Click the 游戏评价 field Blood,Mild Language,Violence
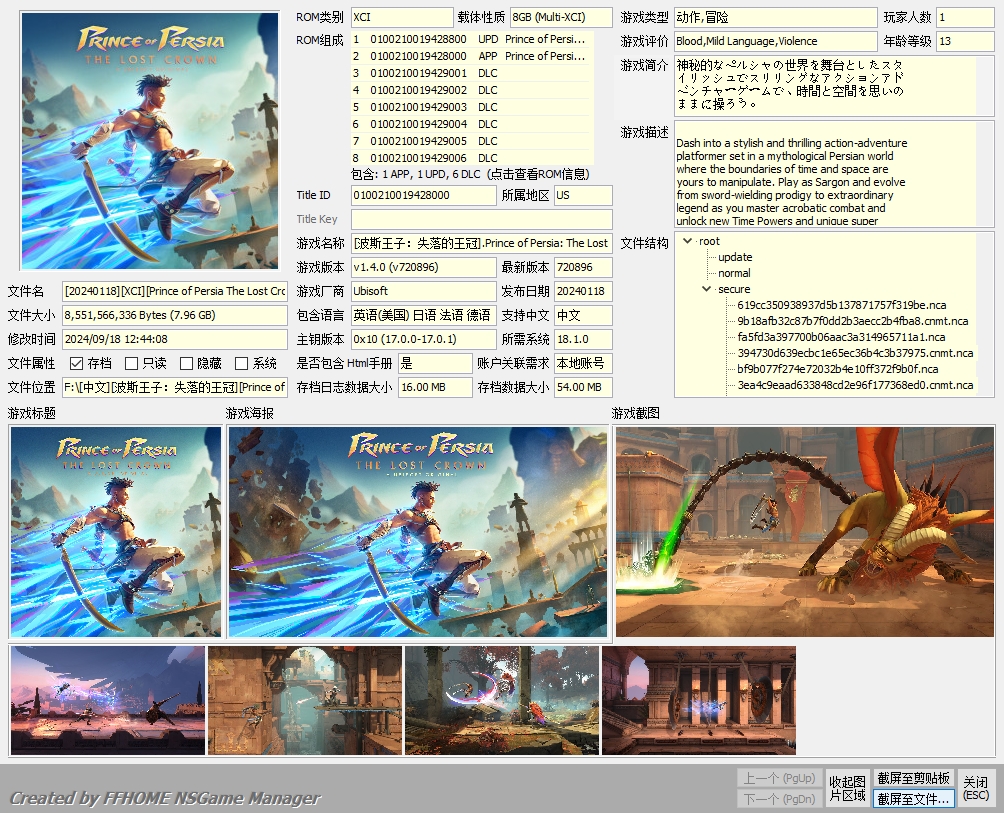 (x=775, y=42)
